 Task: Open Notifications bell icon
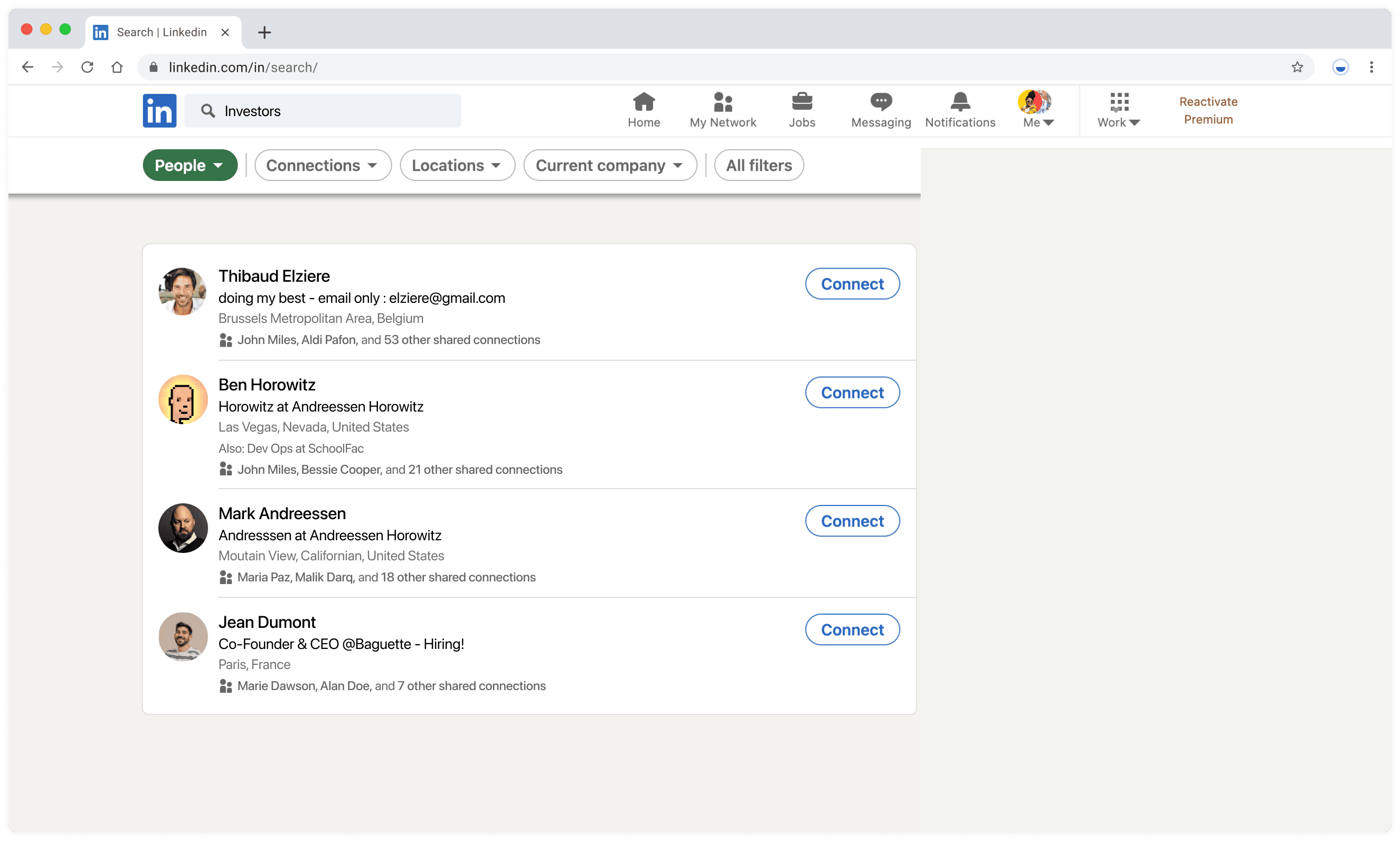[960, 102]
